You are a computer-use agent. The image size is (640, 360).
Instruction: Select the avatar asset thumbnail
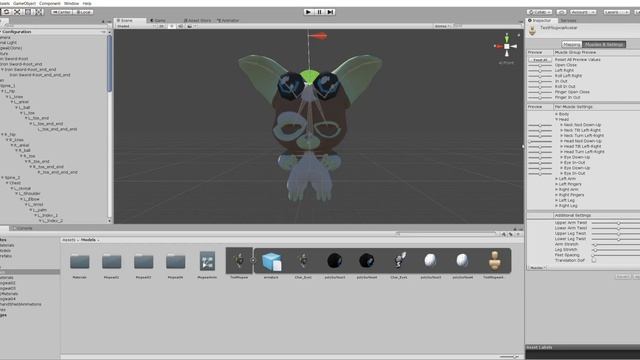[x=494, y=261]
